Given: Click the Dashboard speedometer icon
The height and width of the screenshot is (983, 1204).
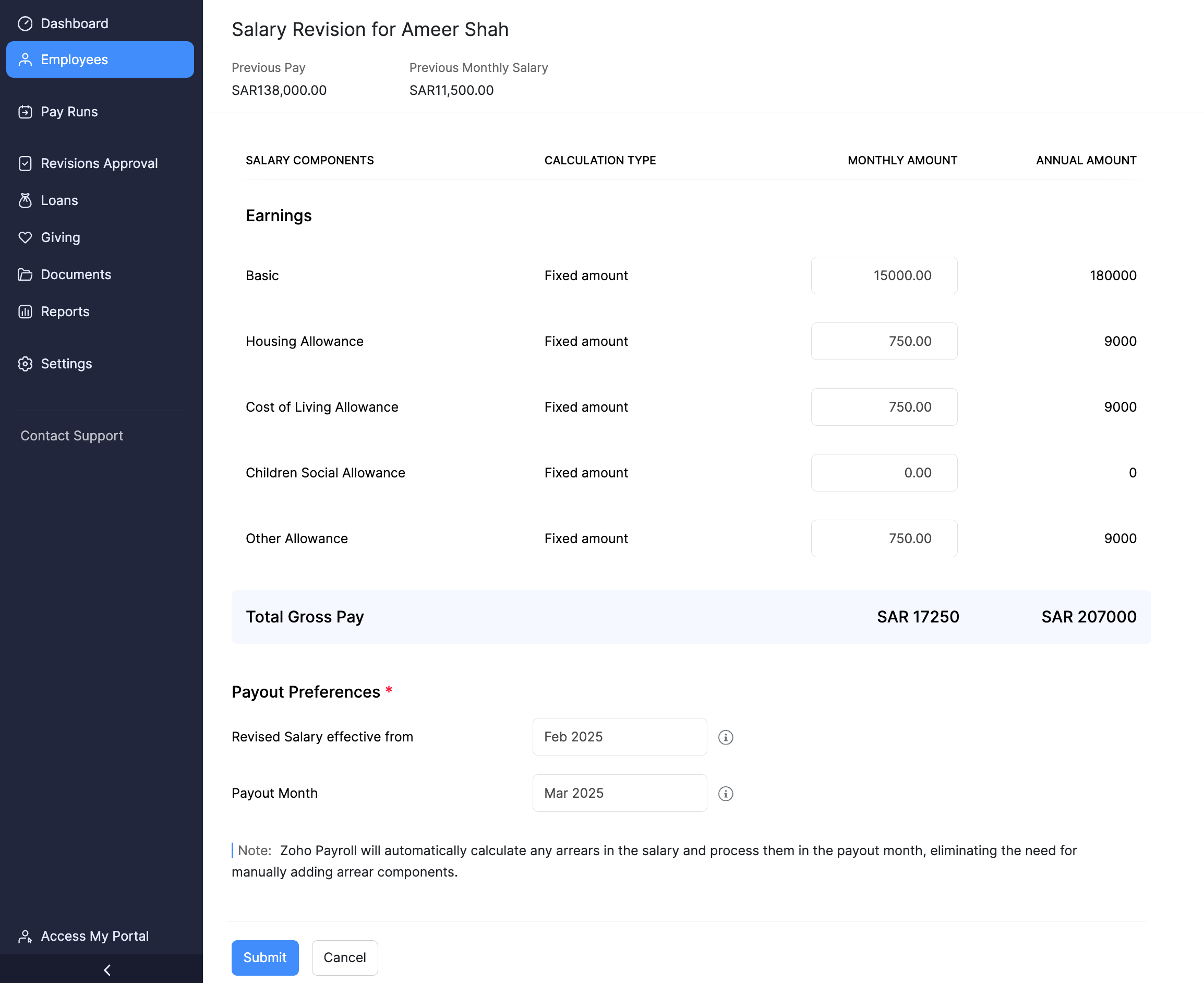Looking at the screenshot, I should pyautogui.click(x=26, y=23).
